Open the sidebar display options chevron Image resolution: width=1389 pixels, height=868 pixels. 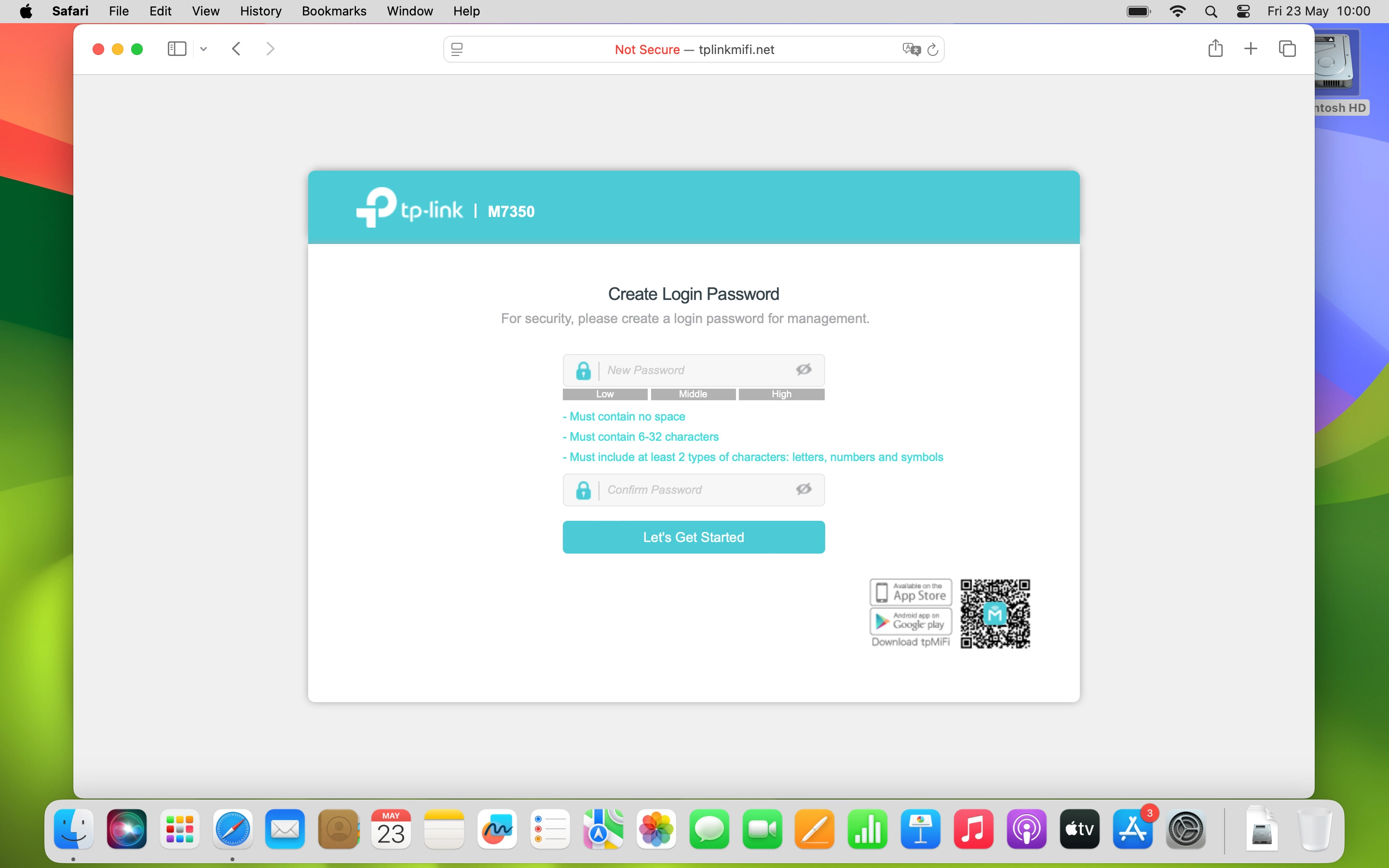[203, 49]
